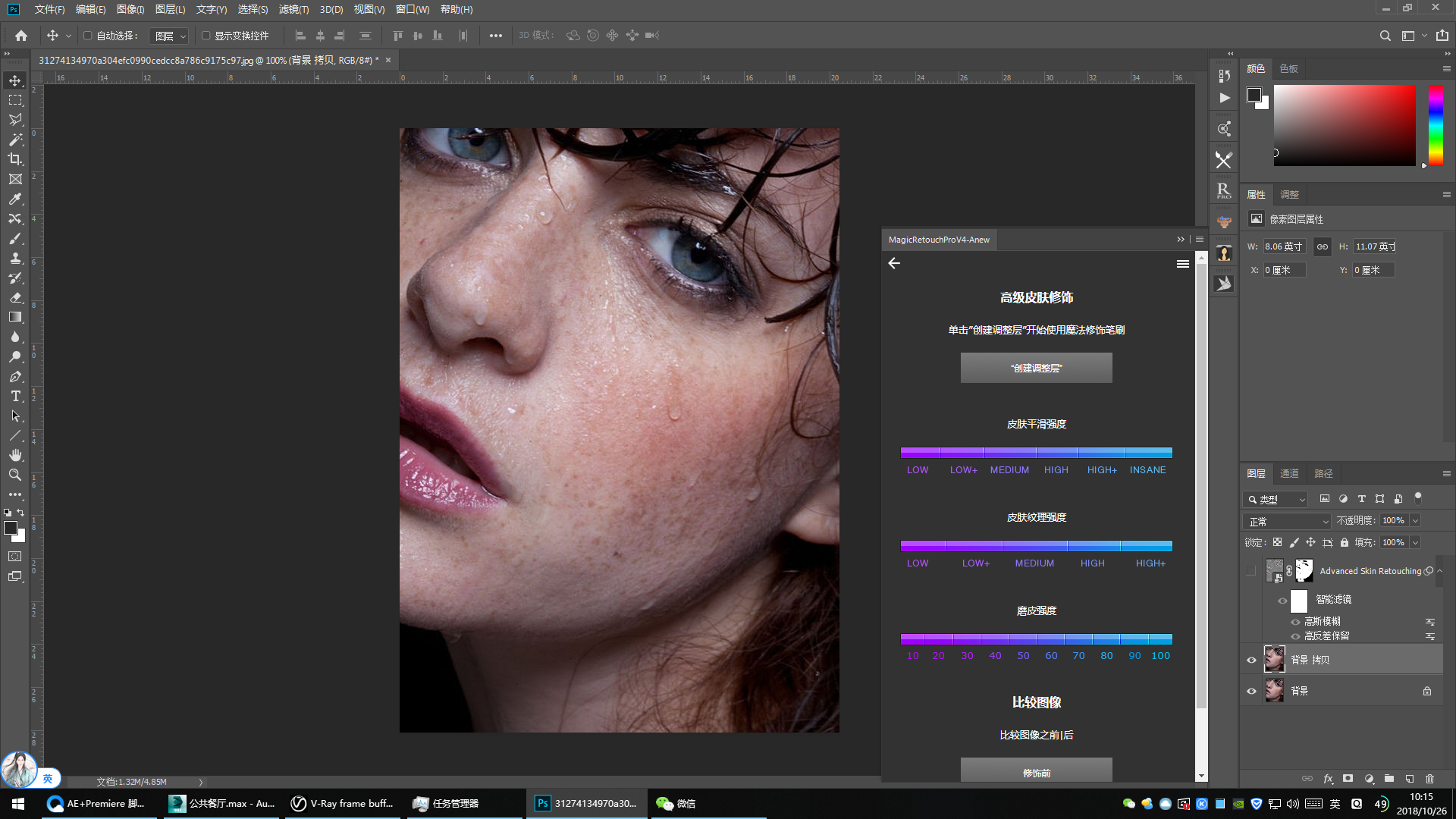
Task: Open WeChat from the taskbar
Action: 676,803
